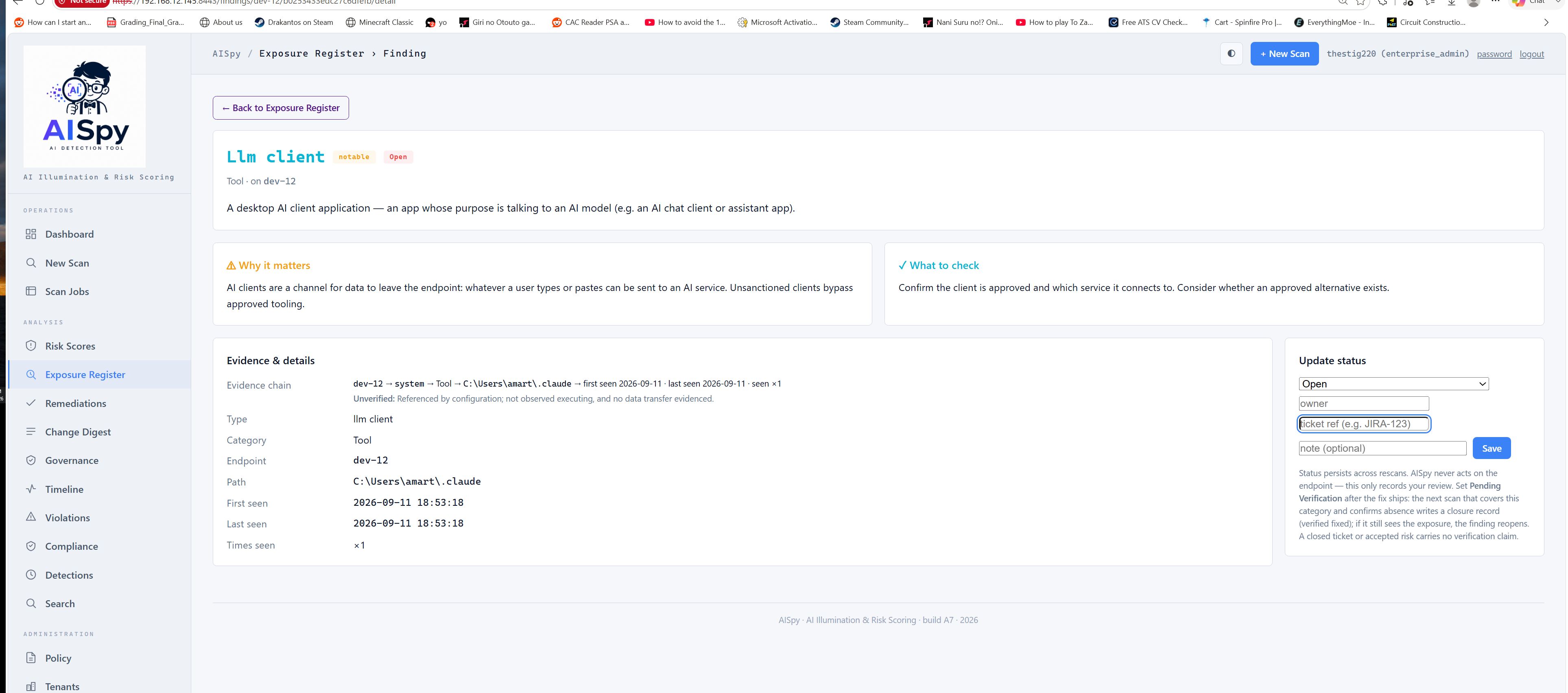Click path value C:\Users\amart\.claude
Image resolution: width=1568 pixels, height=693 pixels.
tap(417, 481)
